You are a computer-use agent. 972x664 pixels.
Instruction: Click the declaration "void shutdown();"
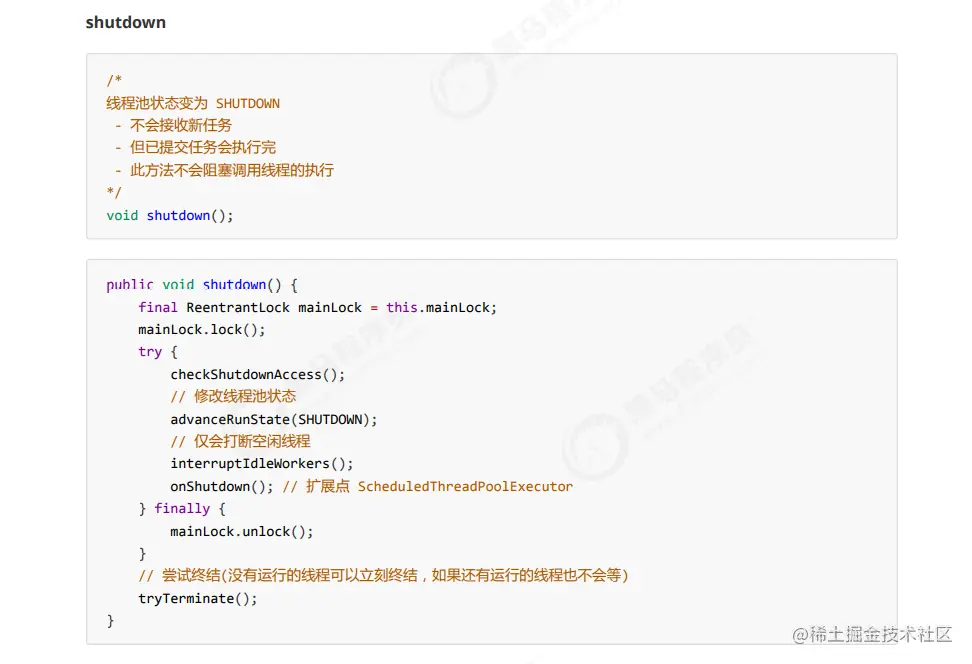coord(170,216)
